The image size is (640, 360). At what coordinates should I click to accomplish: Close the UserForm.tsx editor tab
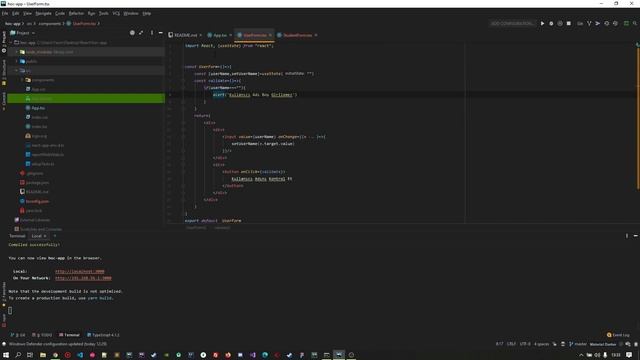[x=270, y=35]
